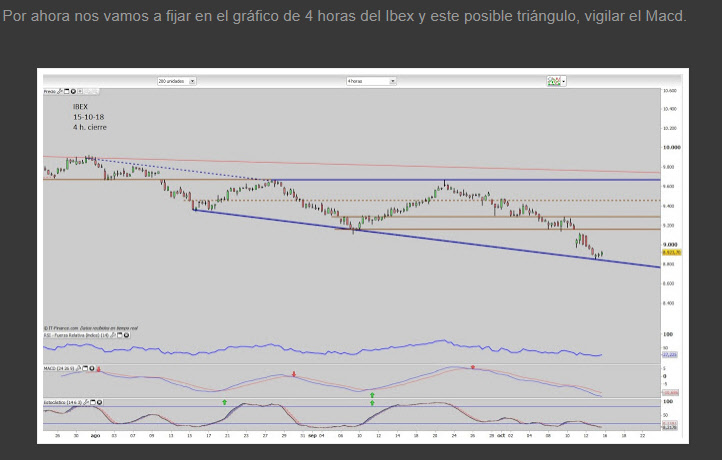Click the "4 h. cierre" annotation

tap(90, 127)
